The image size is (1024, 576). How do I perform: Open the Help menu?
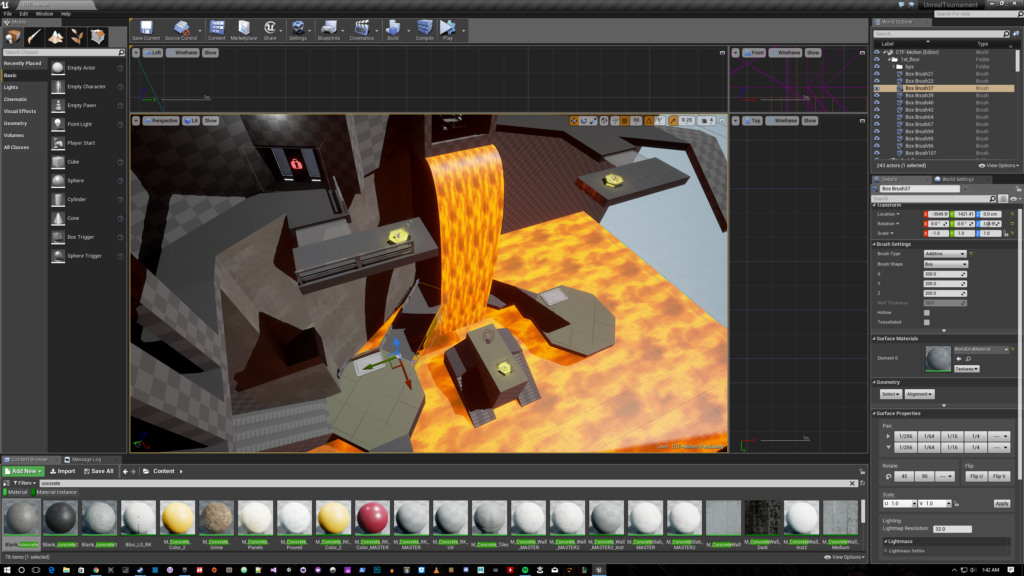coord(66,14)
